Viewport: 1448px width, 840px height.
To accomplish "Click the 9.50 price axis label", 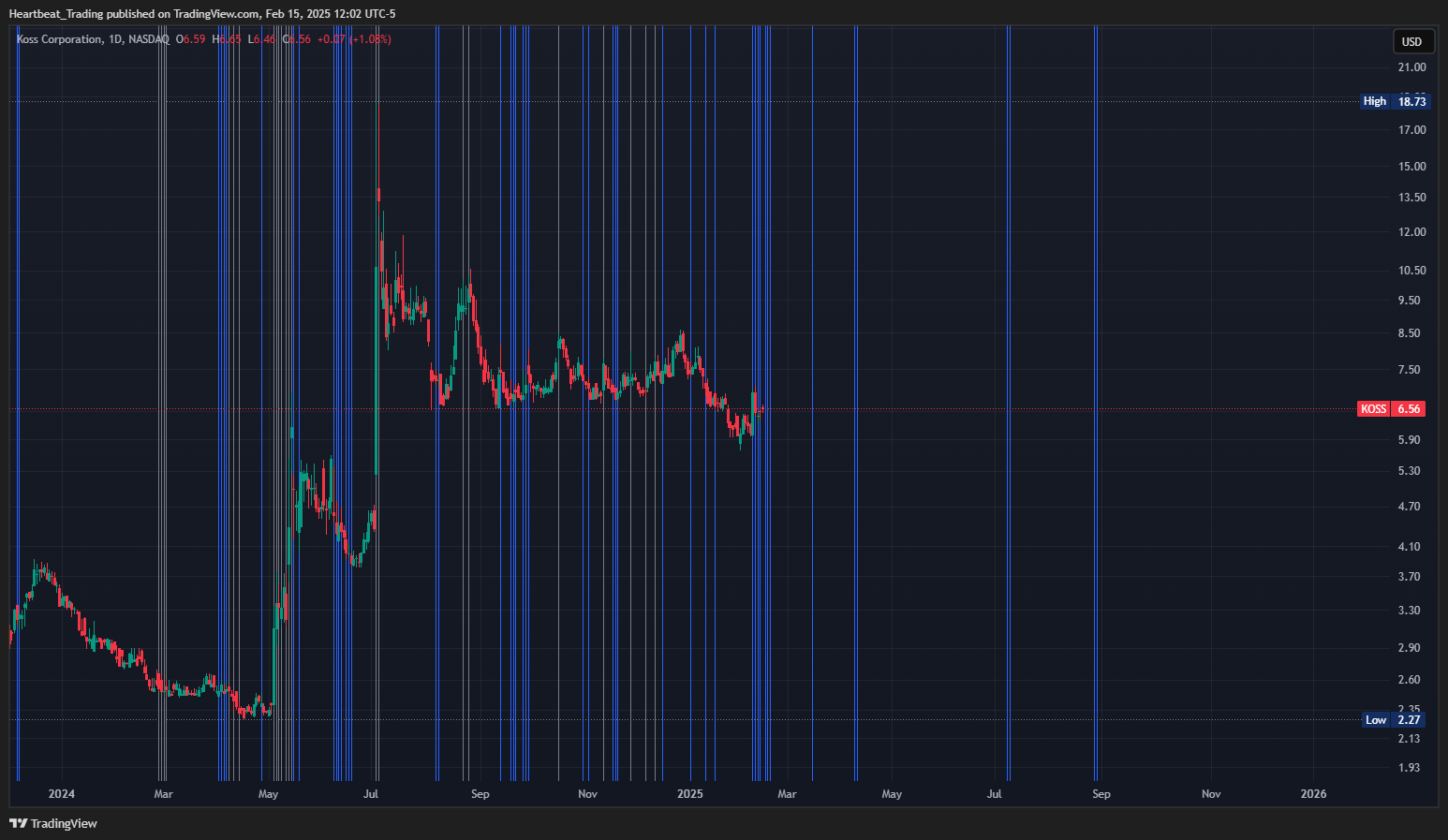I will 1409,301.
